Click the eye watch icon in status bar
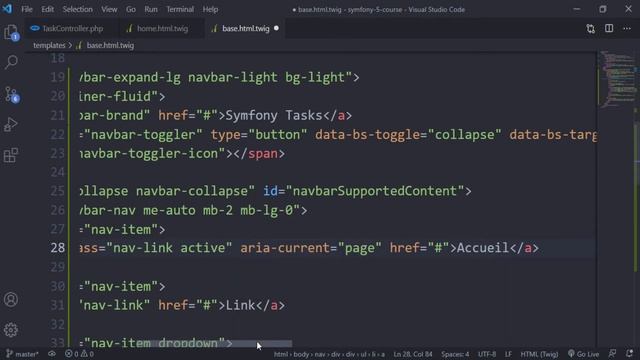Image resolution: width=640 pixels, height=360 pixels. click(52, 354)
